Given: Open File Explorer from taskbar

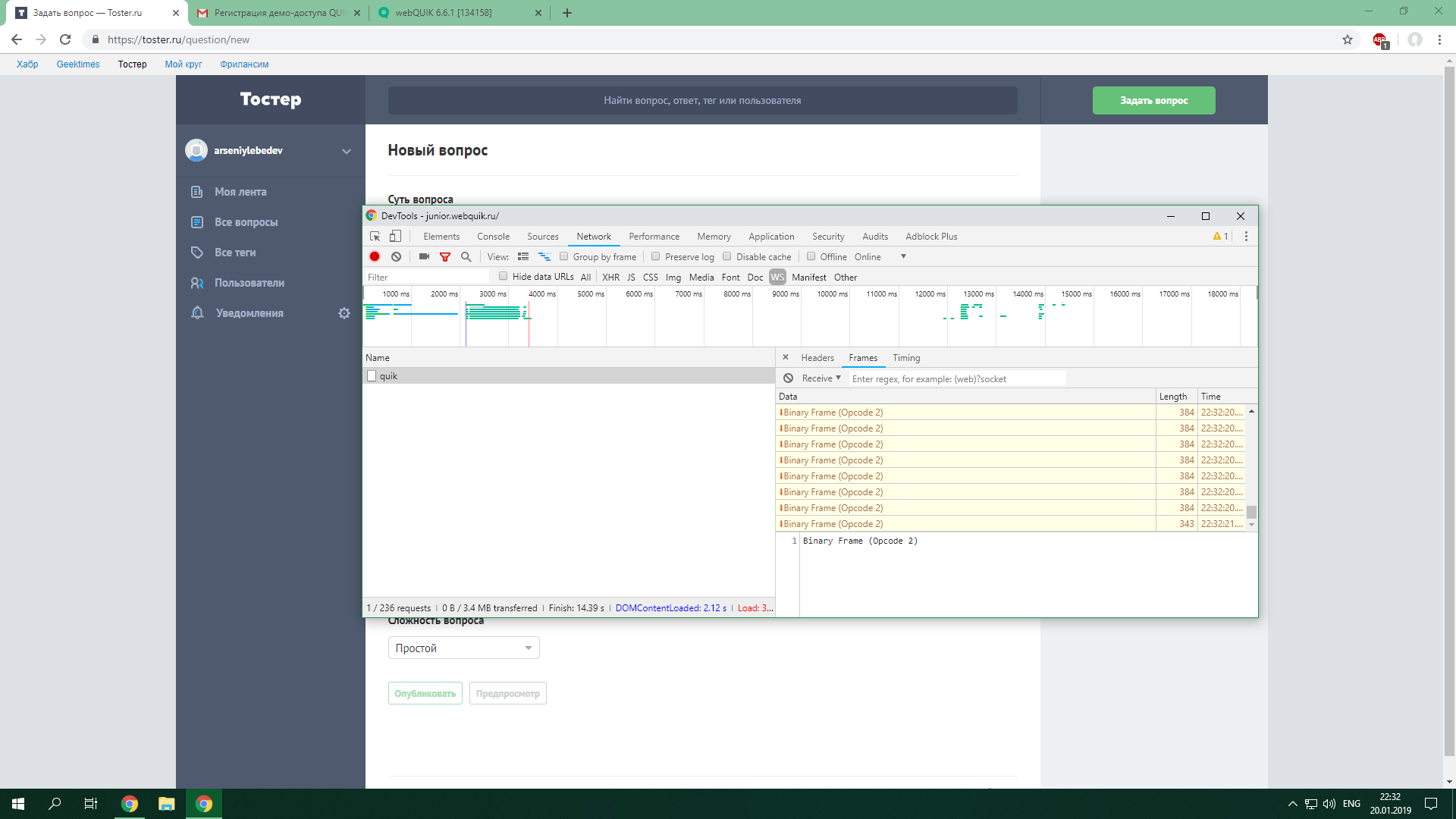Looking at the screenshot, I should coord(166,804).
